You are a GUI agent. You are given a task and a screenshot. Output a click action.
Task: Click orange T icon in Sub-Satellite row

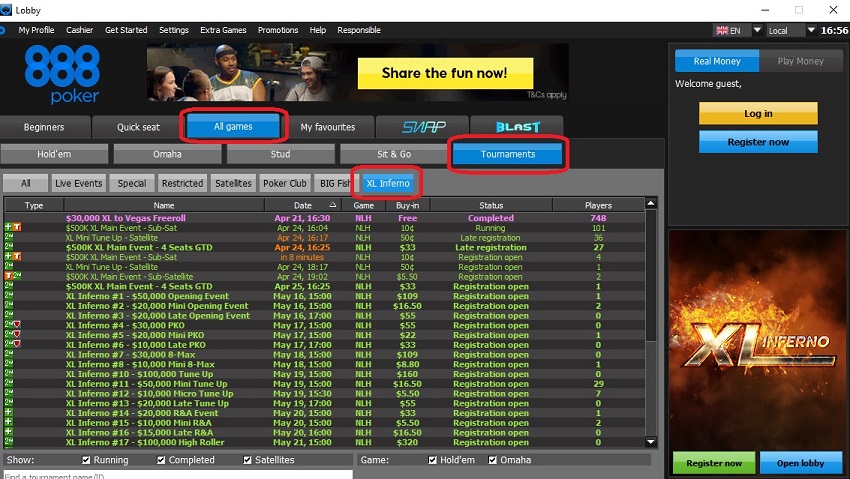8,276
